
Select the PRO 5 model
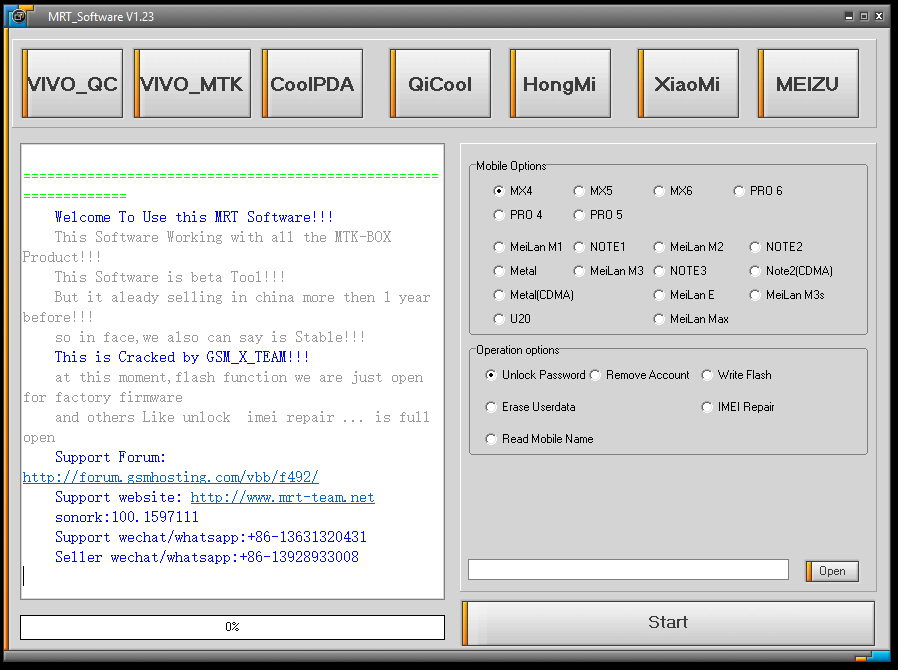click(598, 215)
